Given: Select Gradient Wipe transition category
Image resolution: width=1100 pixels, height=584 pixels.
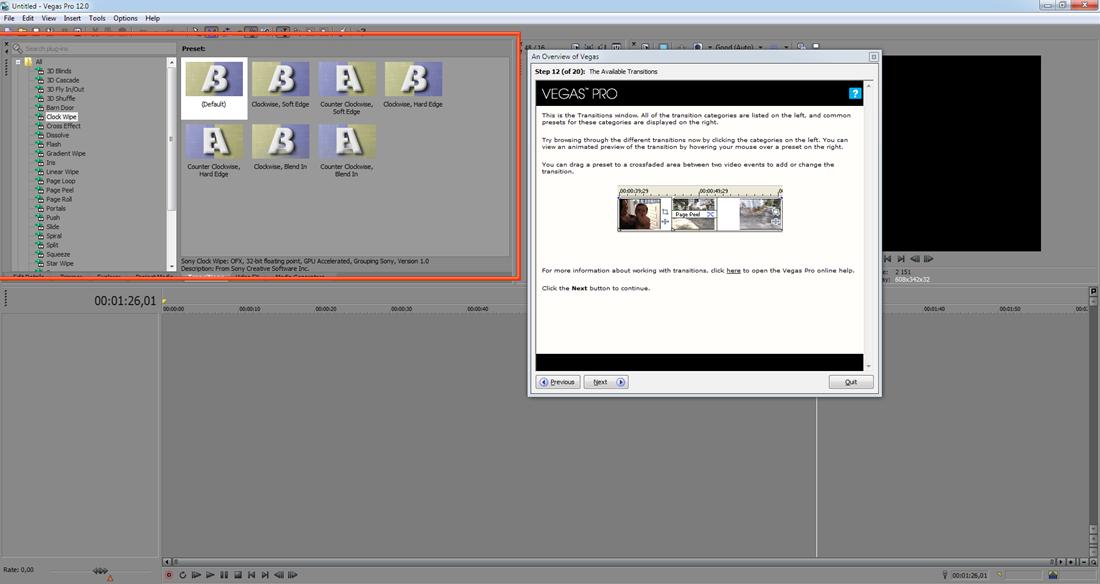Looking at the screenshot, I should [x=66, y=154].
